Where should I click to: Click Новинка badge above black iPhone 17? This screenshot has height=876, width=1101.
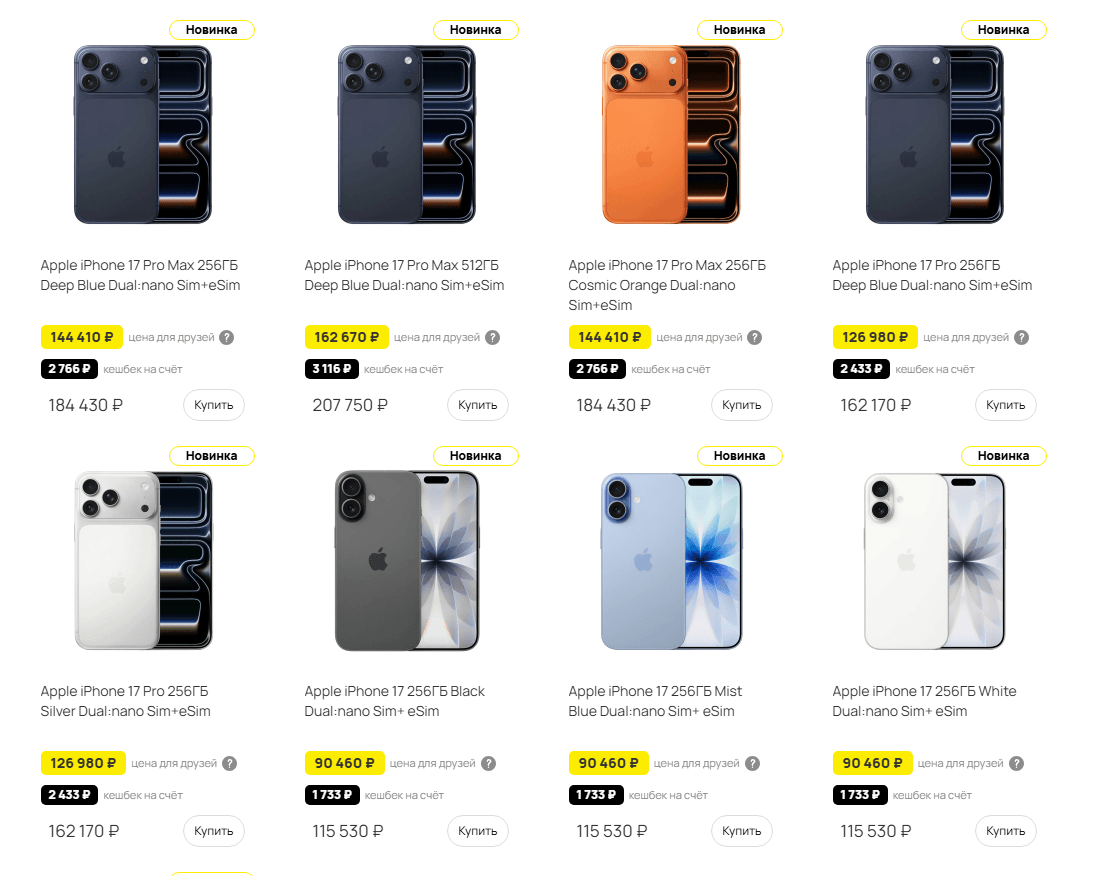[475, 456]
